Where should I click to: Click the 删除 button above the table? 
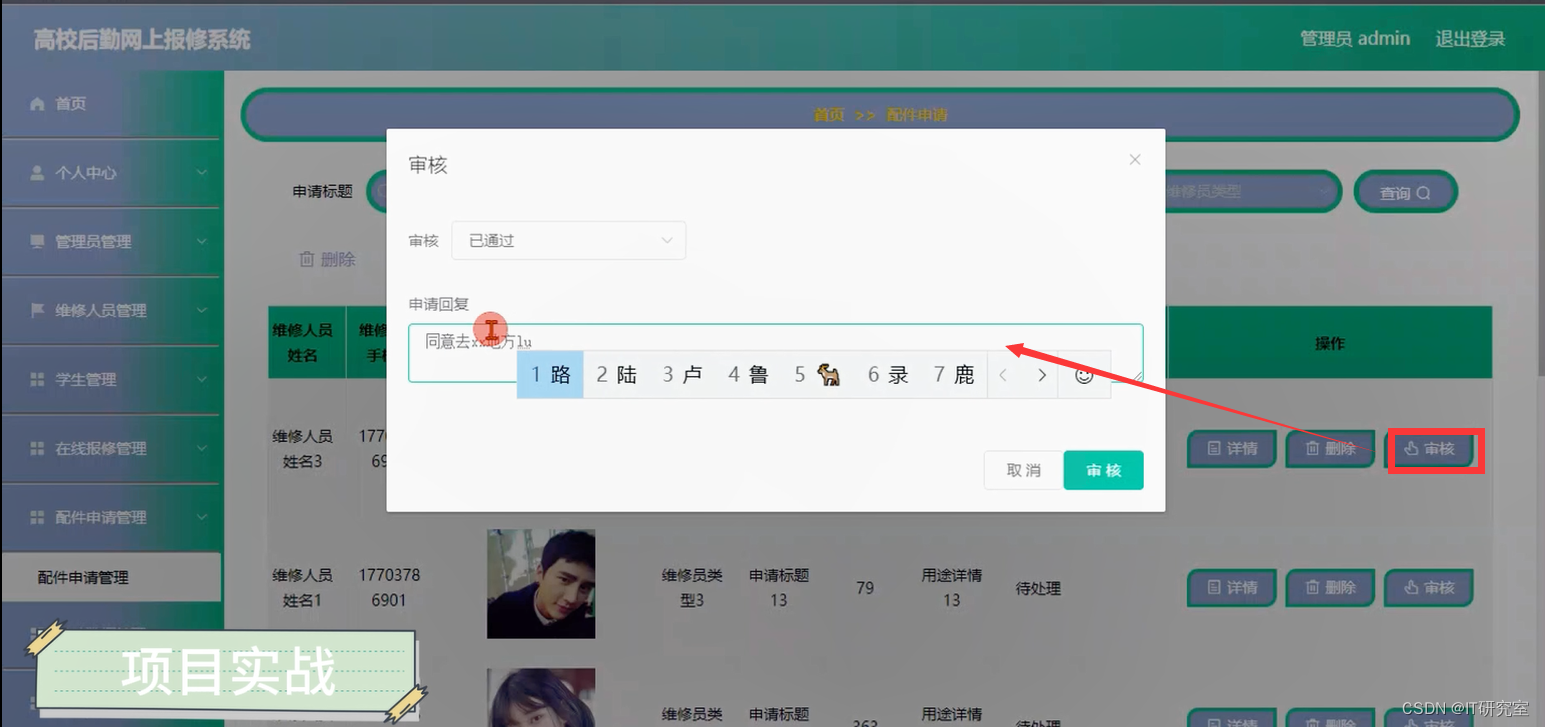[x=328, y=260]
